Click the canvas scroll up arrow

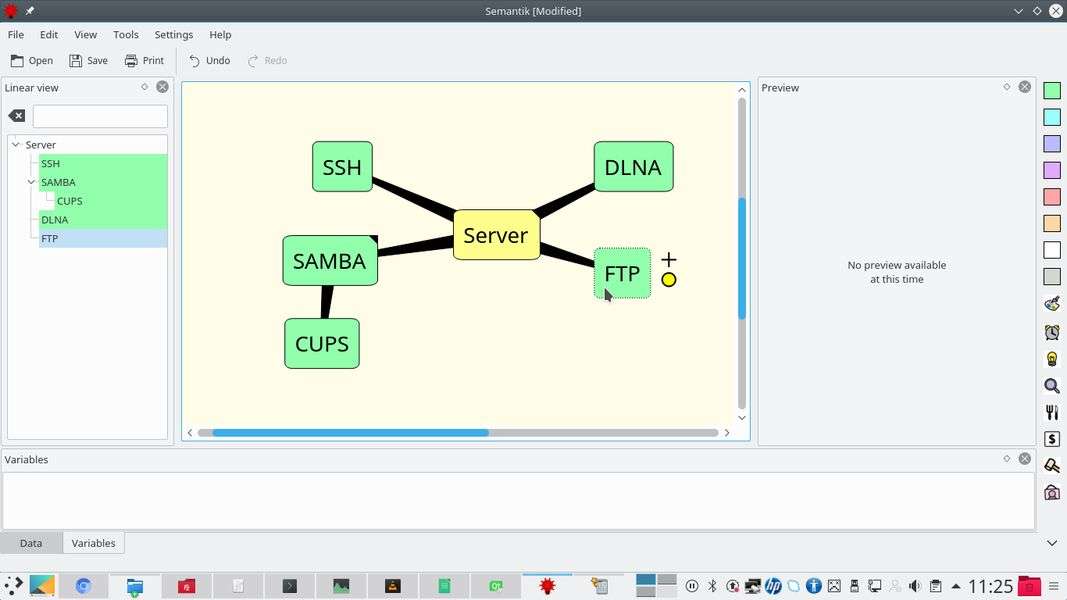coord(742,90)
